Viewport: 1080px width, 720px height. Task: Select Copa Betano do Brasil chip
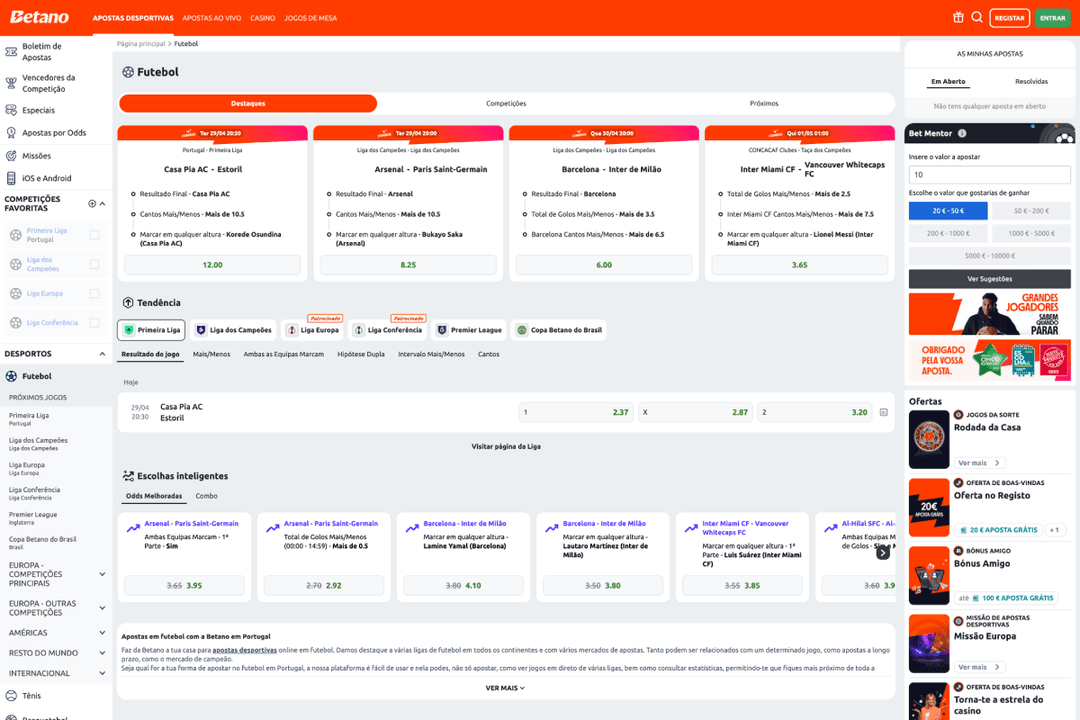tap(559, 330)
